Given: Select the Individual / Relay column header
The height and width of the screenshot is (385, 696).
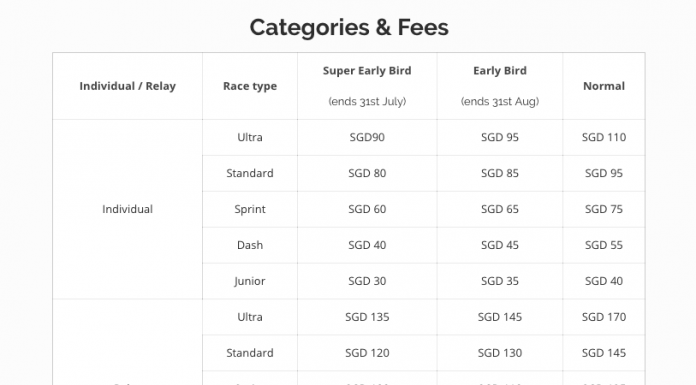Looking at the screenshot, I should 127,86.
